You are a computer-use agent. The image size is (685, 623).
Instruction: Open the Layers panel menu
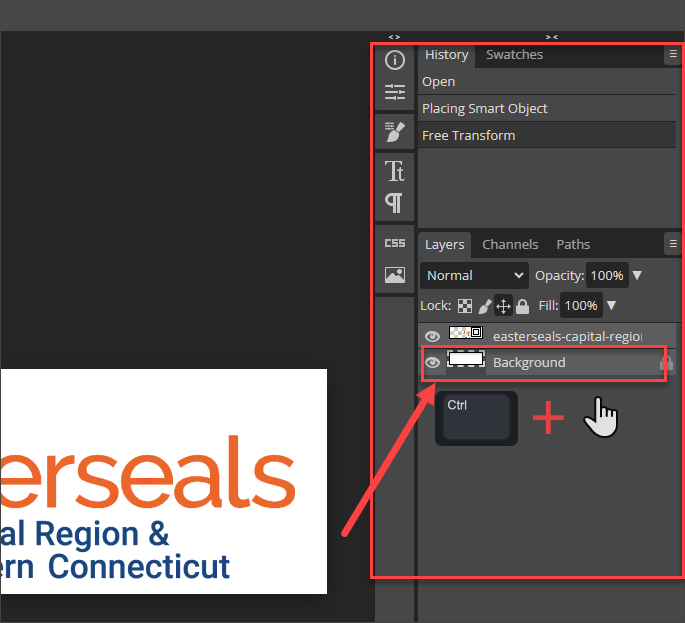673,243
